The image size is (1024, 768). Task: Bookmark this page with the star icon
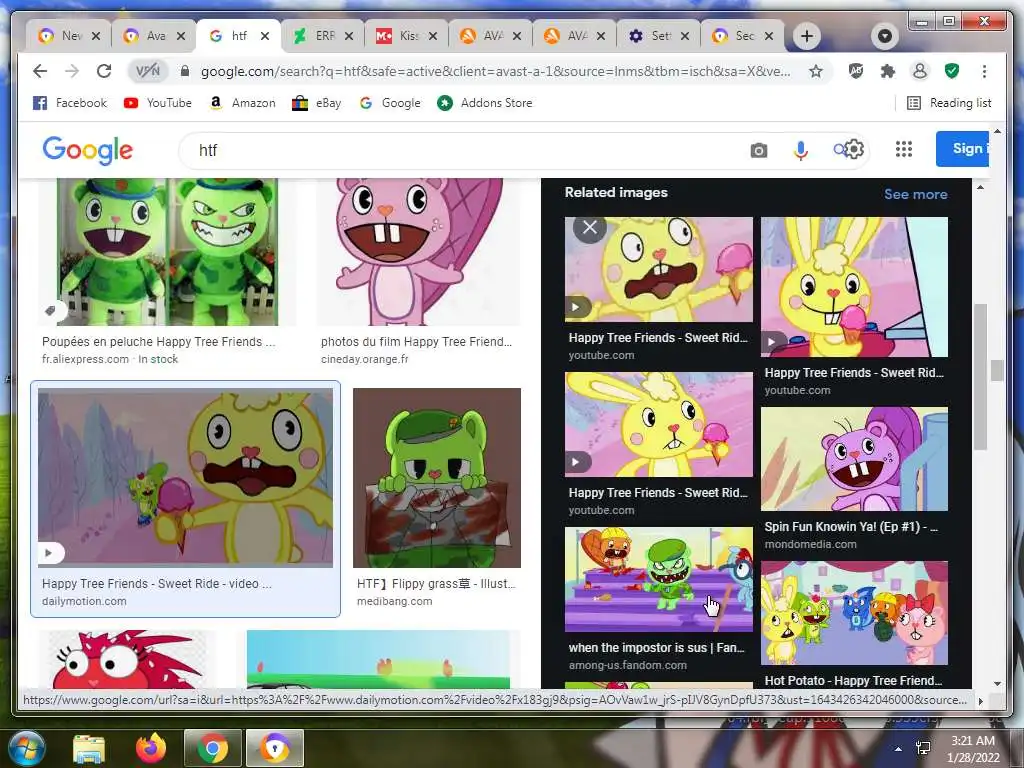tap(816, 71)
